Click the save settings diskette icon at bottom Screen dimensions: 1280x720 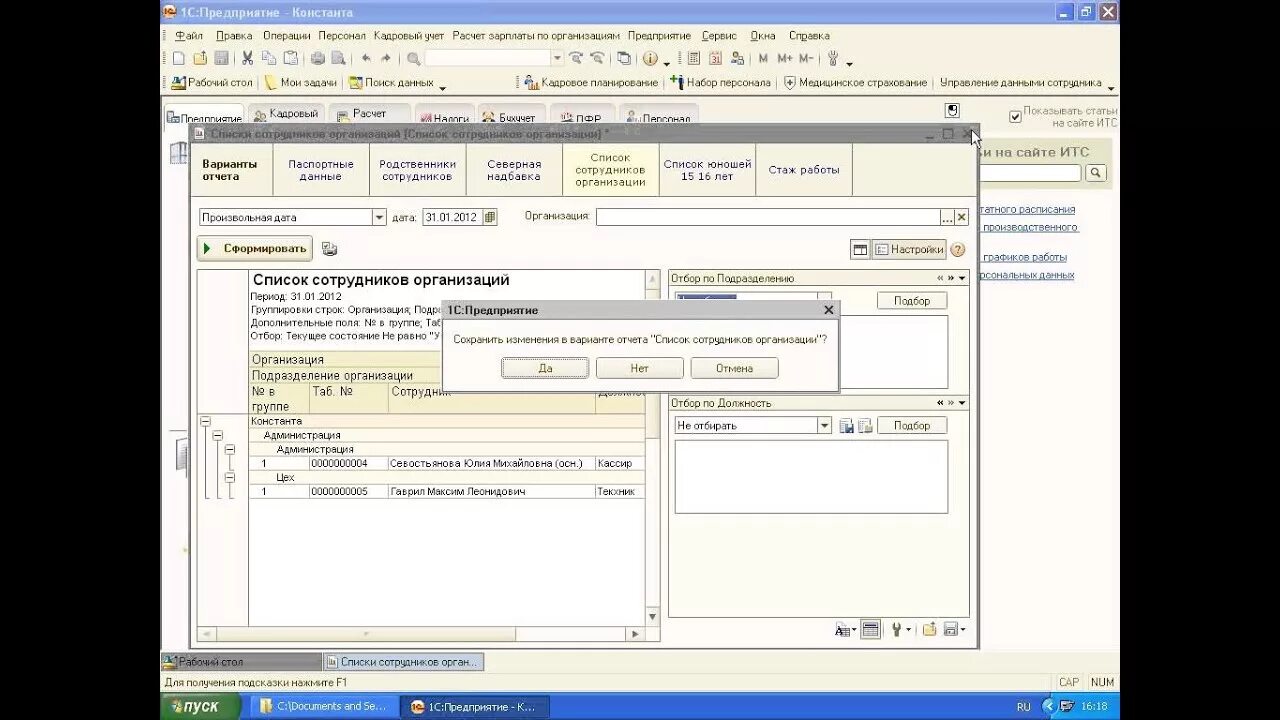click(950, 629)
